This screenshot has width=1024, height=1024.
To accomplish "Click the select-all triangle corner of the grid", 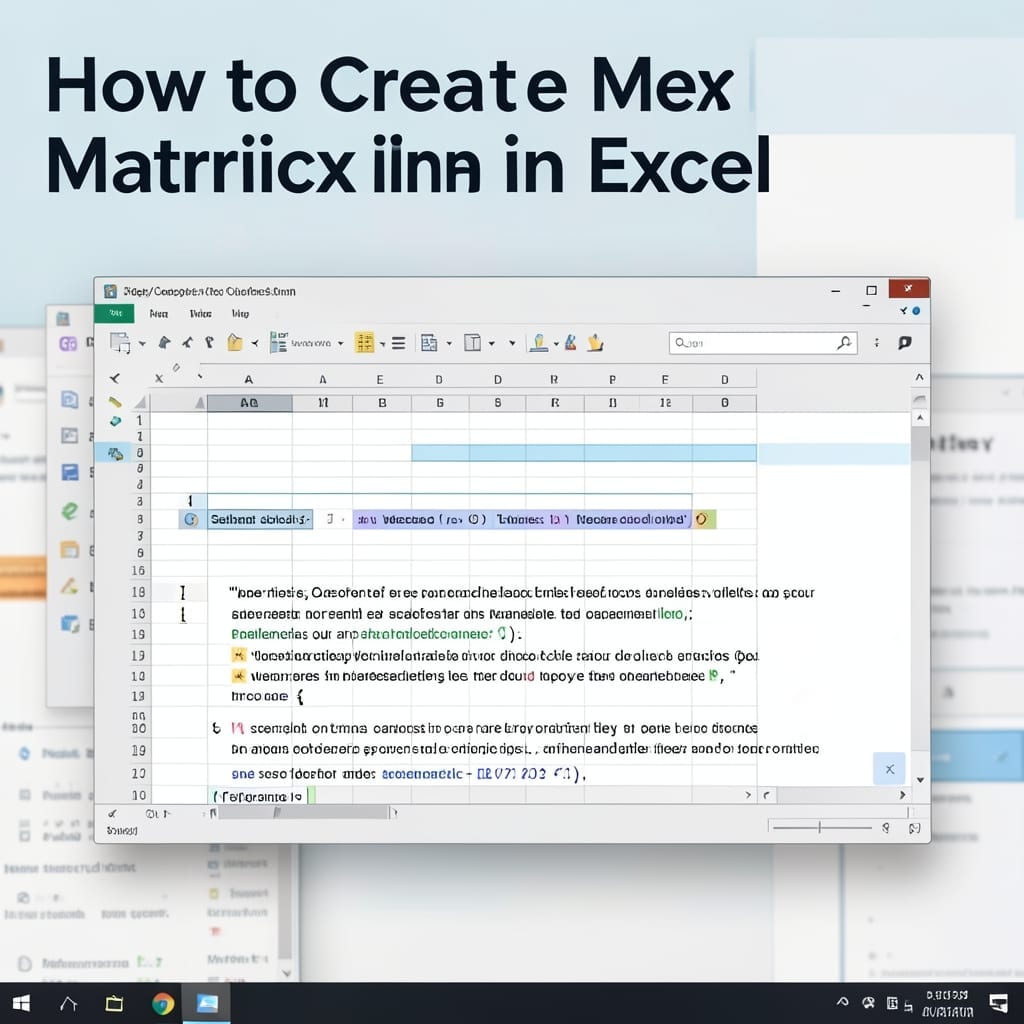I will tap(140, 403).
